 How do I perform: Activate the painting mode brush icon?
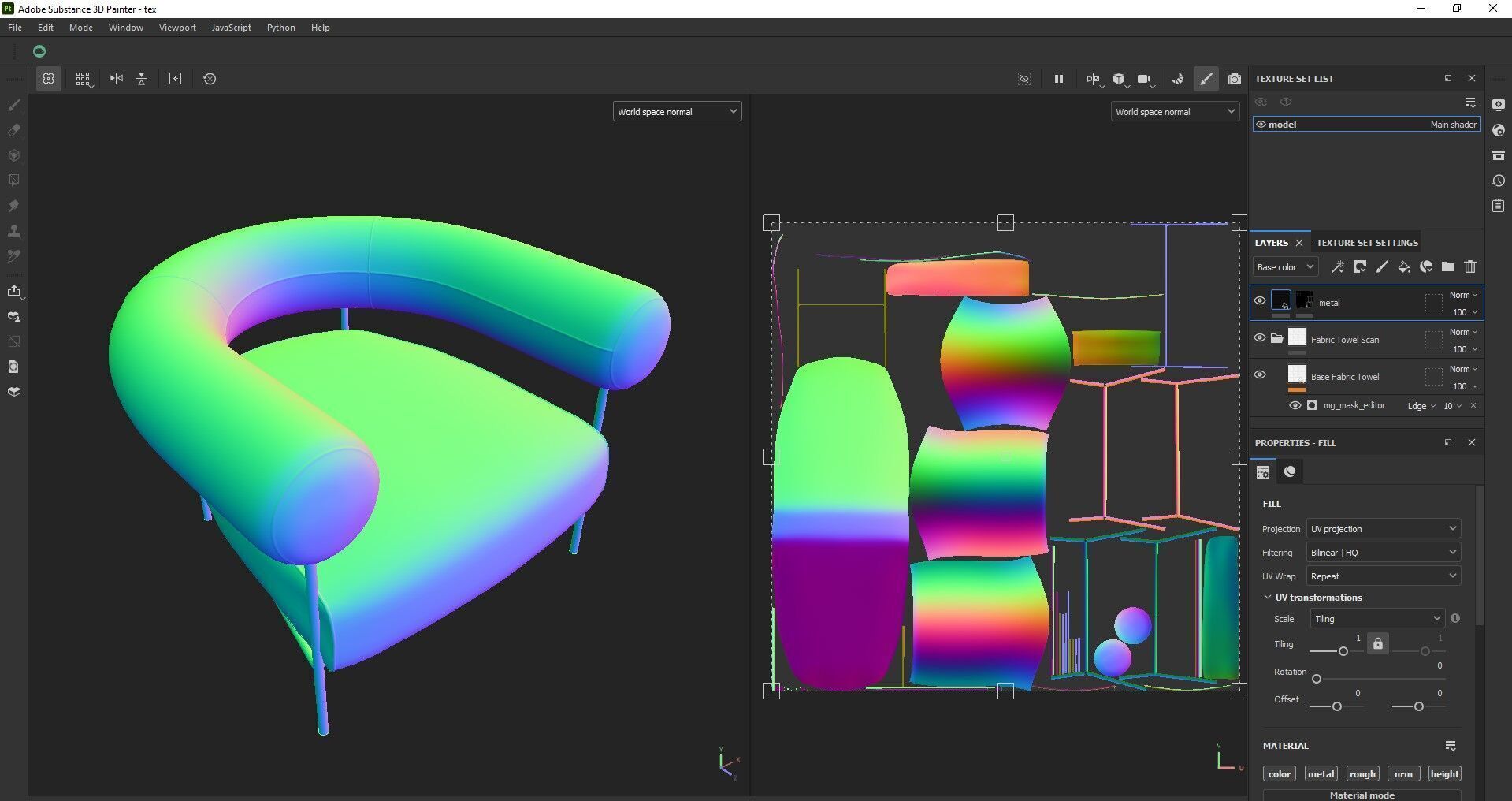(x=1206, y=79)
